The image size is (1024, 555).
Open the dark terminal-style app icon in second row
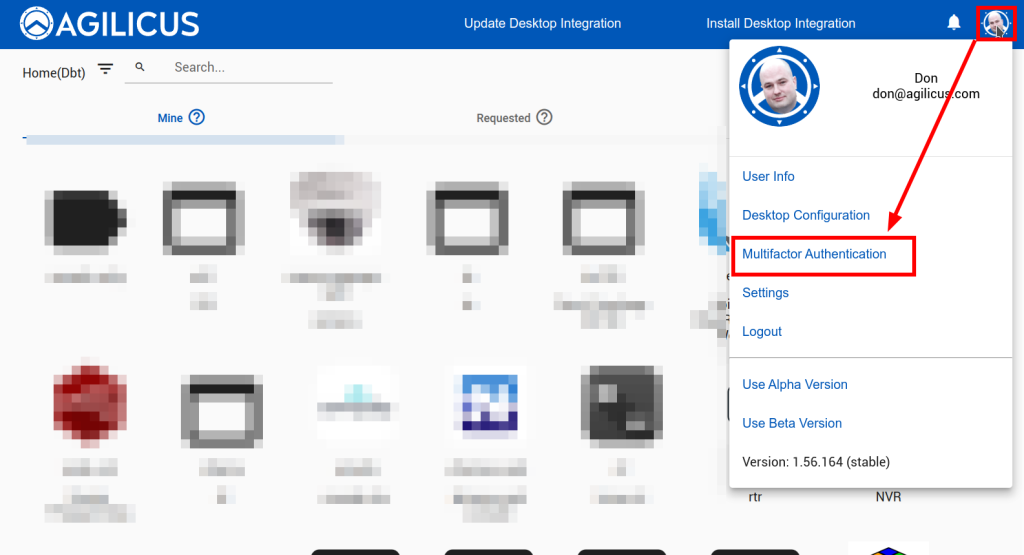point(622,405)
